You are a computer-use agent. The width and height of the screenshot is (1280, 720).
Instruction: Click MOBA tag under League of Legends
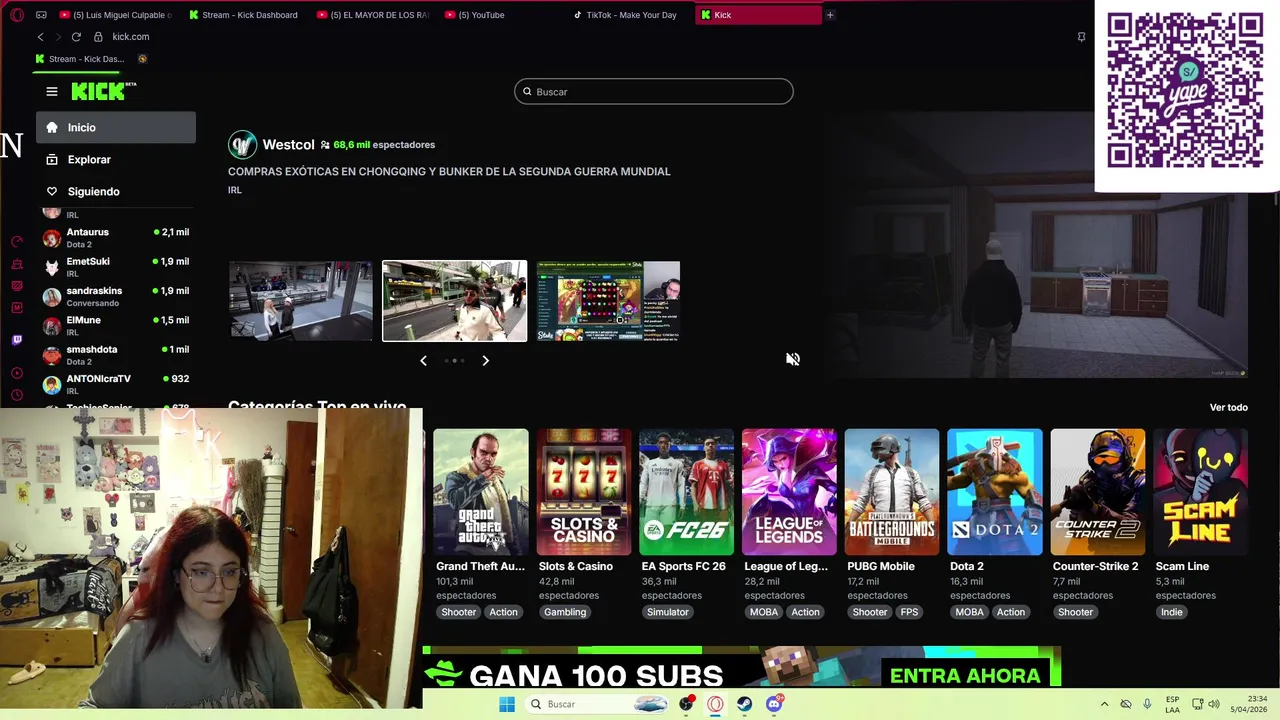click(x=764, y=612)
